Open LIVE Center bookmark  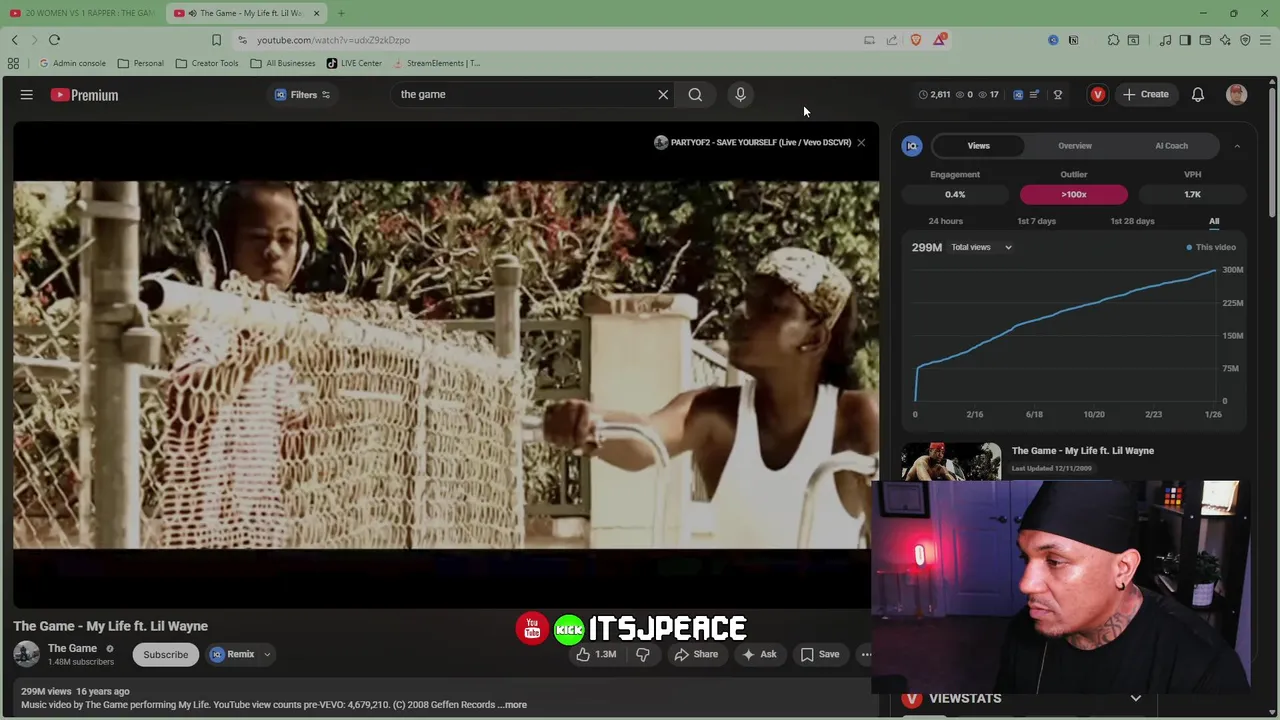pos(354,63)
